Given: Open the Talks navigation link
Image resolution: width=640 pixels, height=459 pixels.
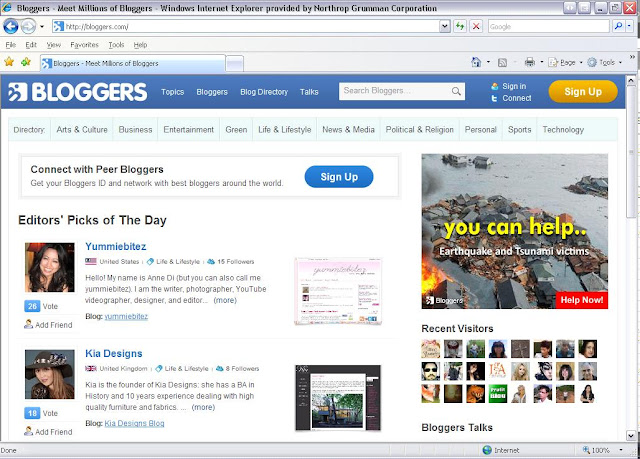Looking at the screenshot, I should [309, 92].
